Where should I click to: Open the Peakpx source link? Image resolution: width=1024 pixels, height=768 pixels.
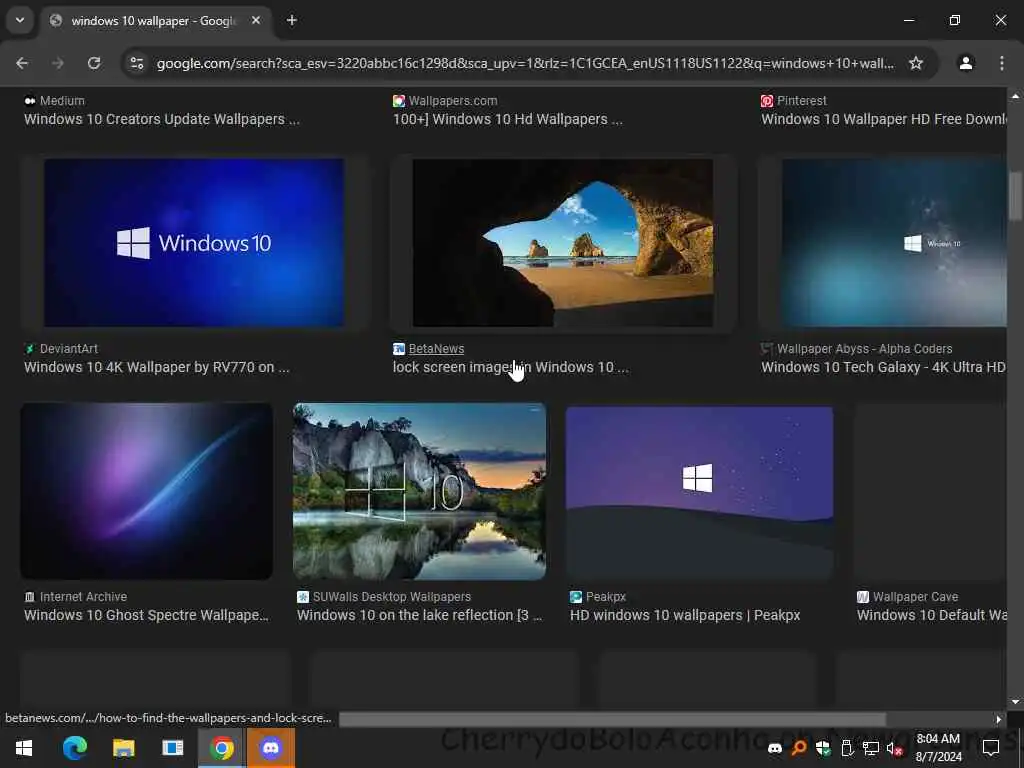[x=606, y=597]
